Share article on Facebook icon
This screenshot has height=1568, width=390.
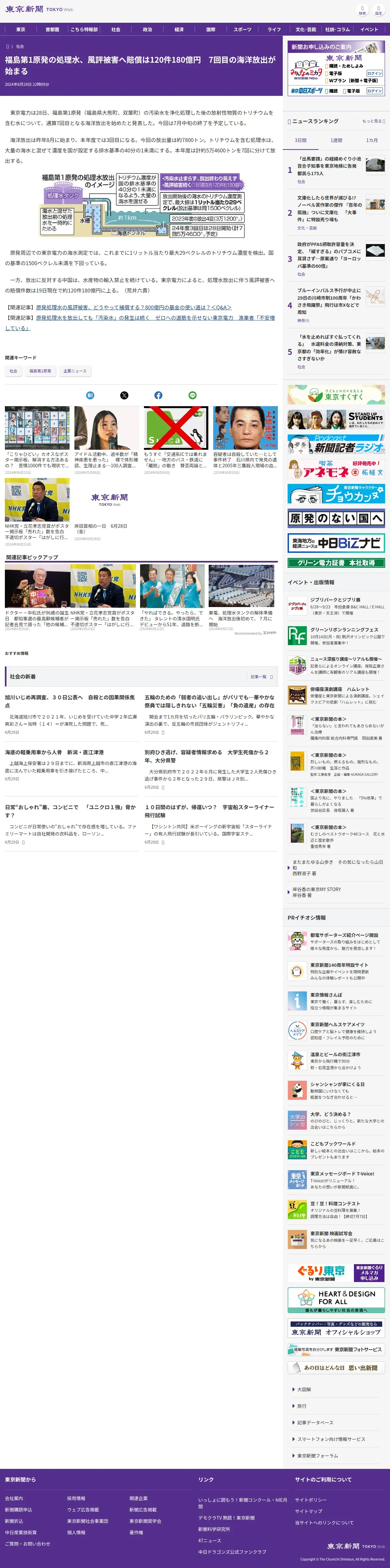point(158,395)
